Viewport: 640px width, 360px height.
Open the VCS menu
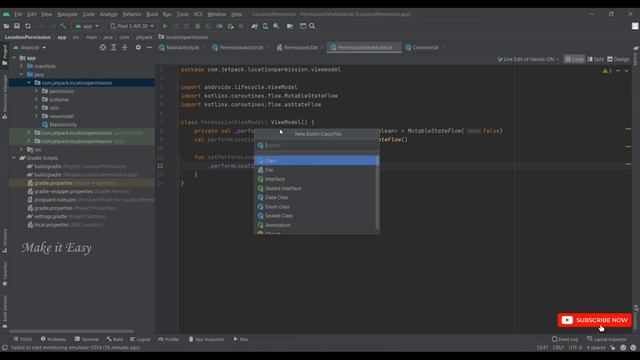[x=198, y=14]
